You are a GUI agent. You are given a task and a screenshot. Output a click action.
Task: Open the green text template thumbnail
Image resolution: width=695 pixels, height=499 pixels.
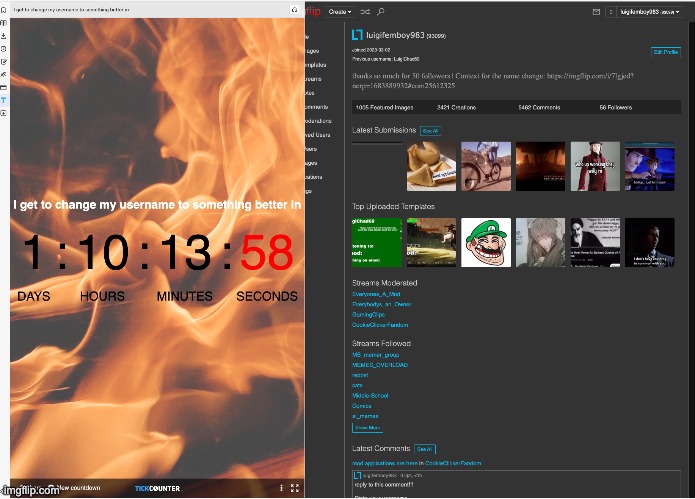(377, 242)
